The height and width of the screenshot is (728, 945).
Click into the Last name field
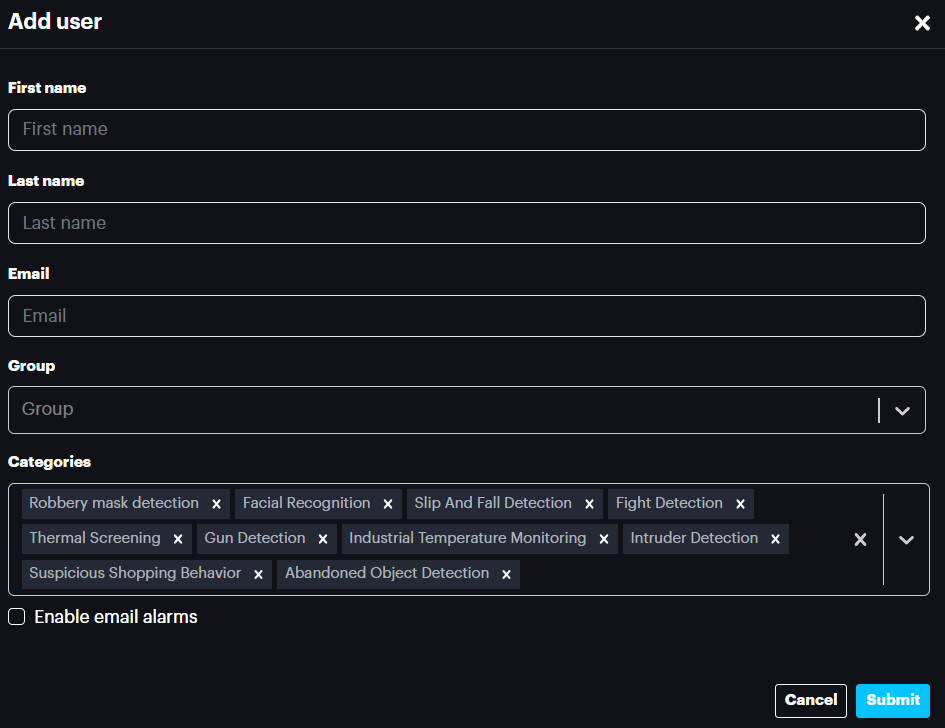[x=466, y=223]
